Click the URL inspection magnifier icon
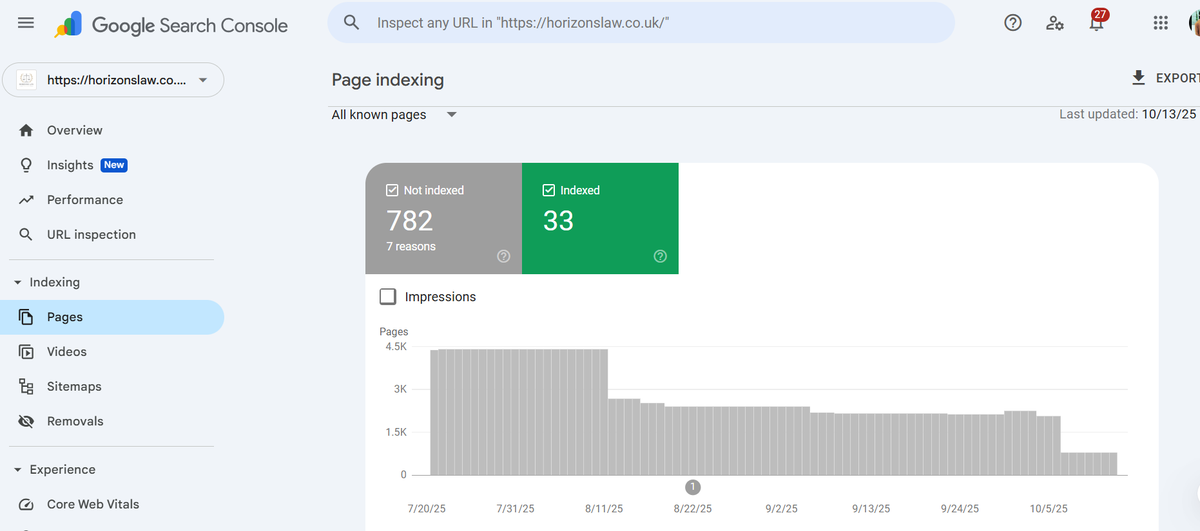1200x531 pixels. (27, 235)
